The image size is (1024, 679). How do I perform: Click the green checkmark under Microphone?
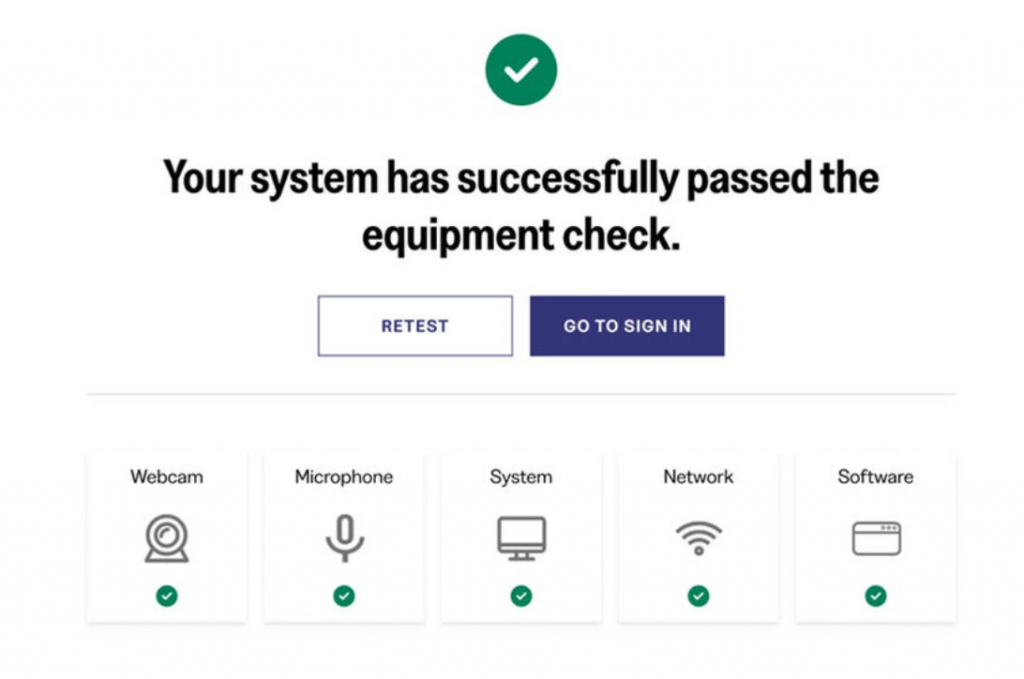tap(344, 596)
